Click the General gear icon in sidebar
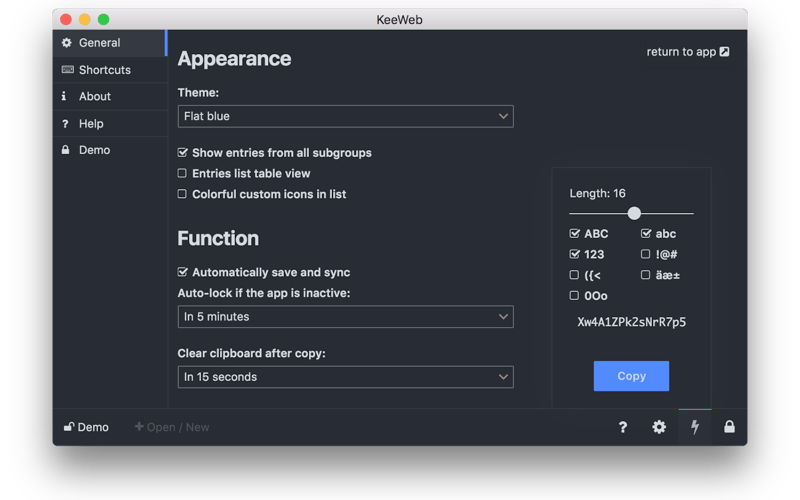800x500 pixels. click(66, 43)
